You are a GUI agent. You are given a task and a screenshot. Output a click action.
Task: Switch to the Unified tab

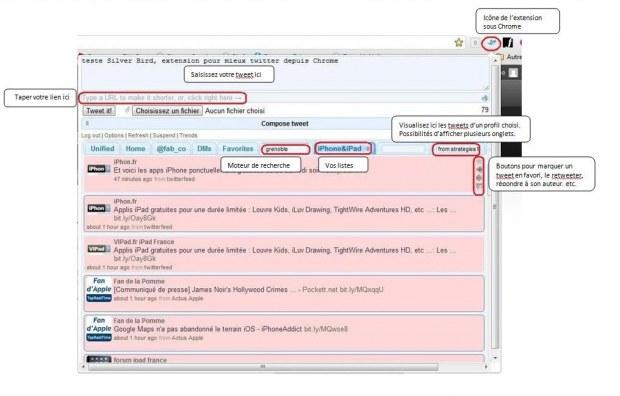(102, 149)
